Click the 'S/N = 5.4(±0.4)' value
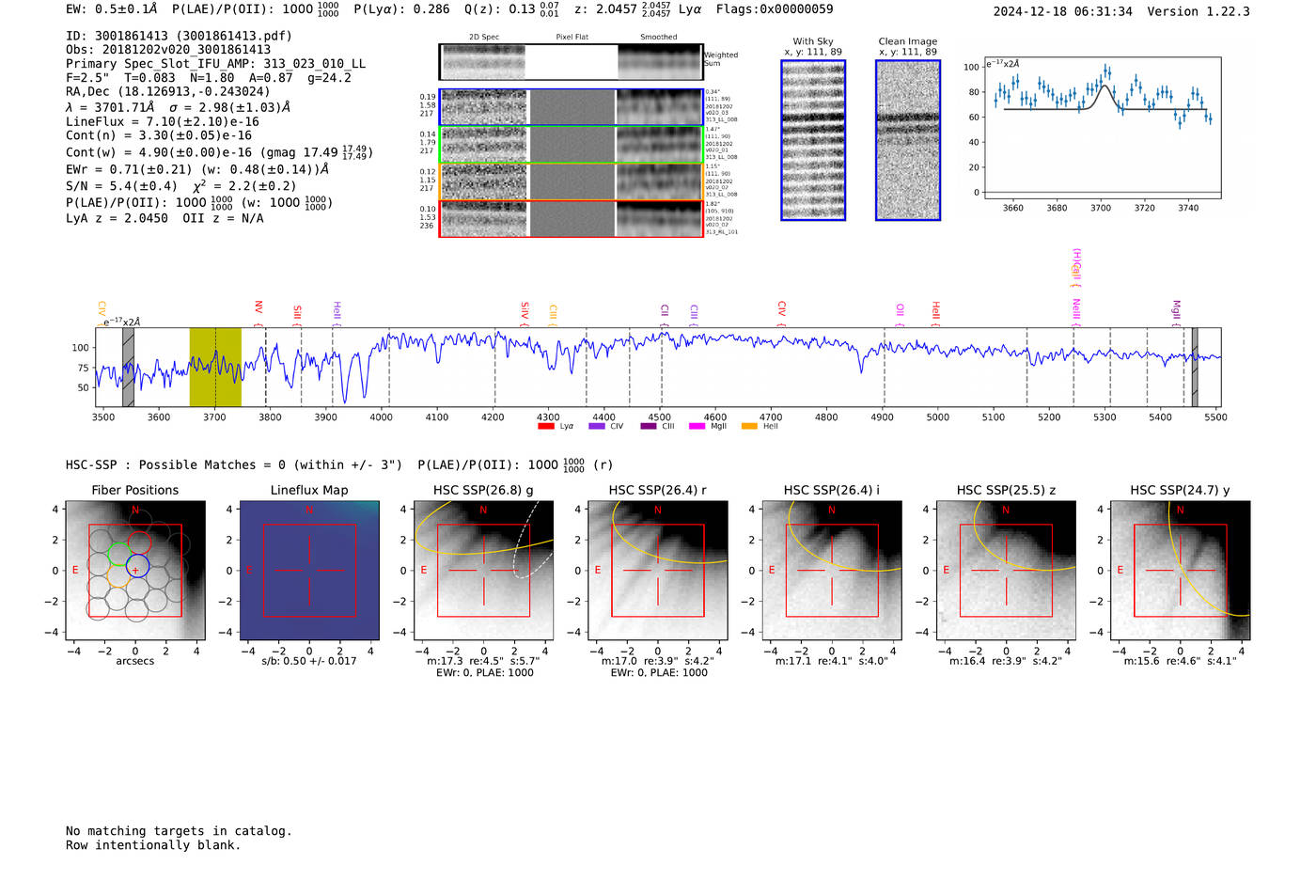 coord(121,186)
